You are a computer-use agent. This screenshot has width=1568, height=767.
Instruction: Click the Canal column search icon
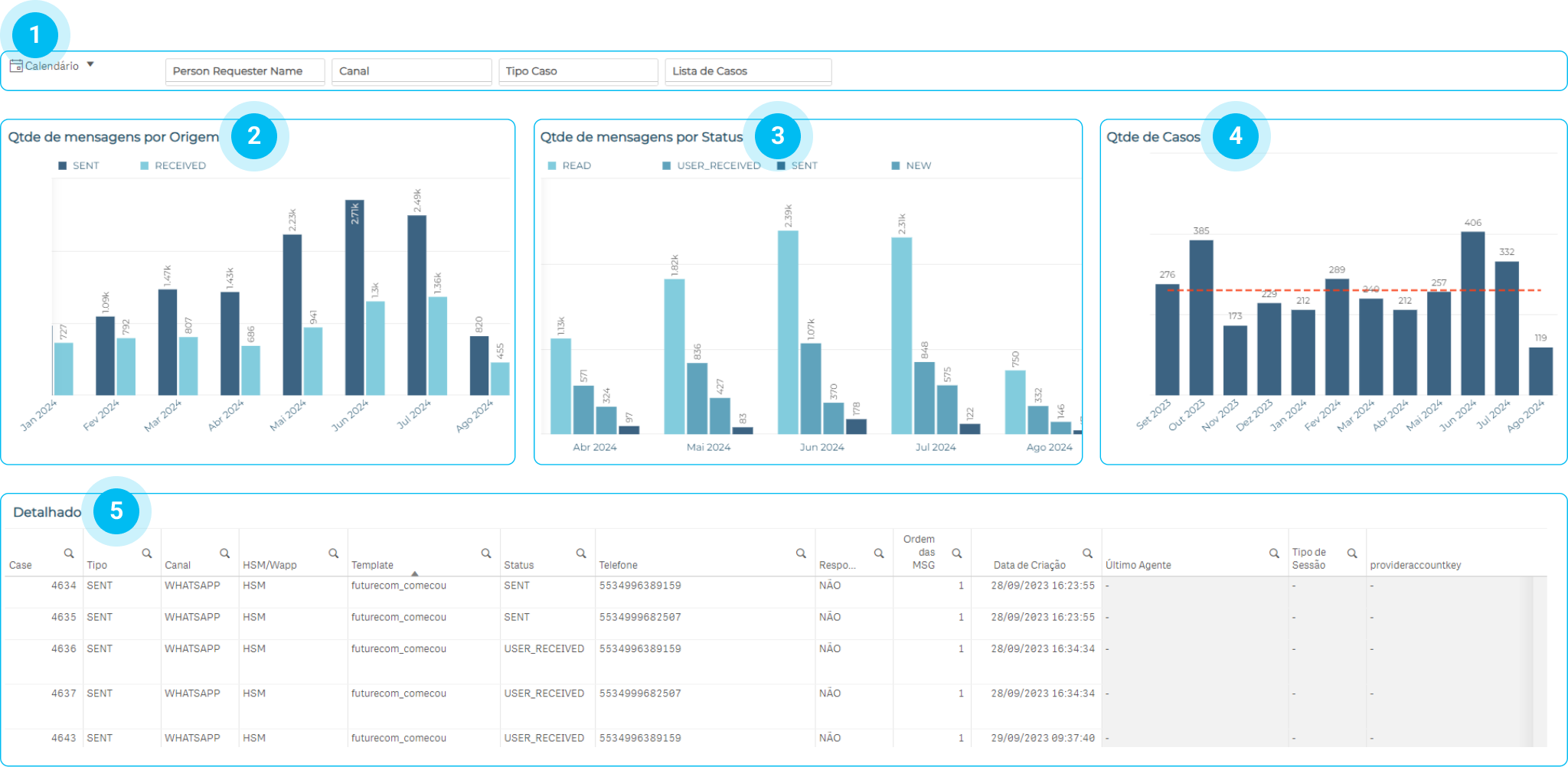[x=225, y=553]
